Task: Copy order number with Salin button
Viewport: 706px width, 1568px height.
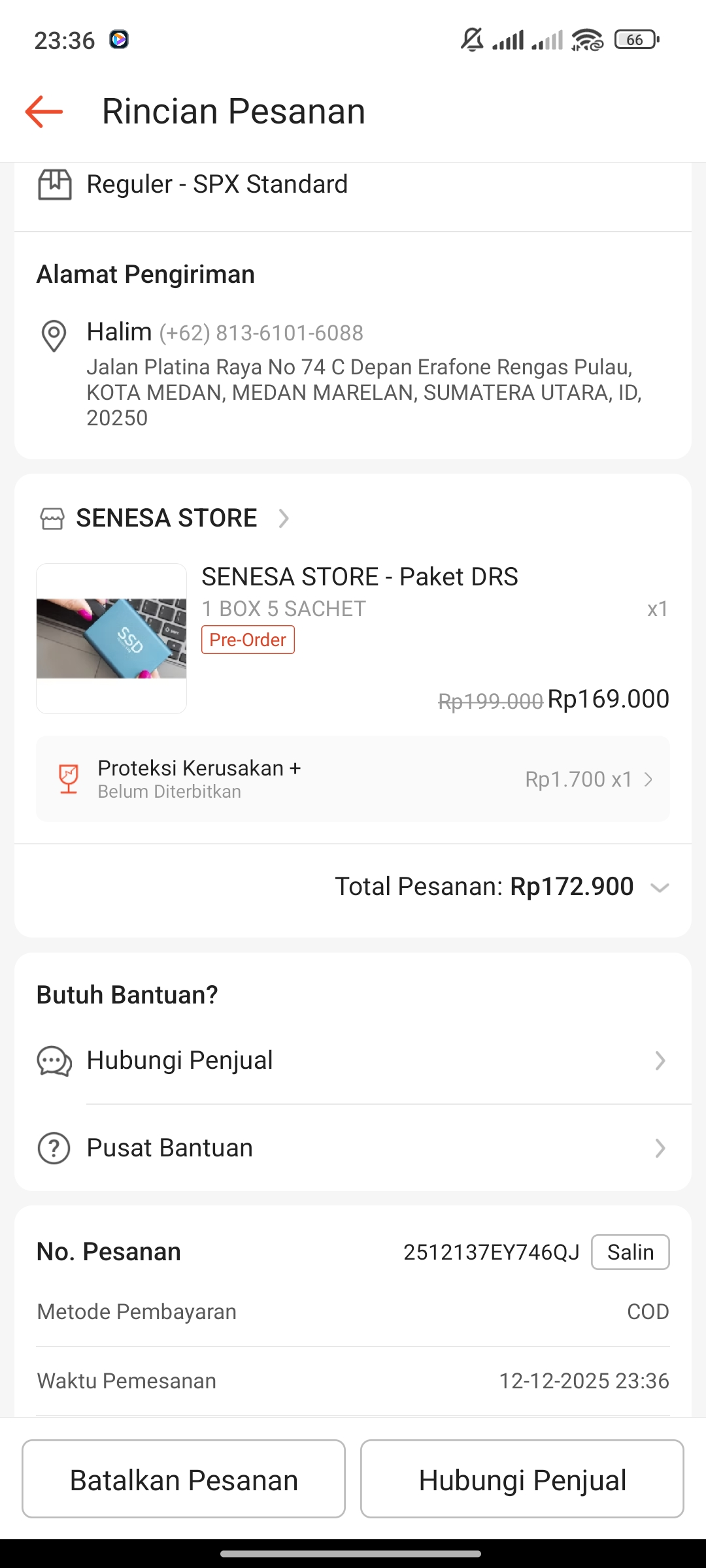Action: (x=630, y=1252)
